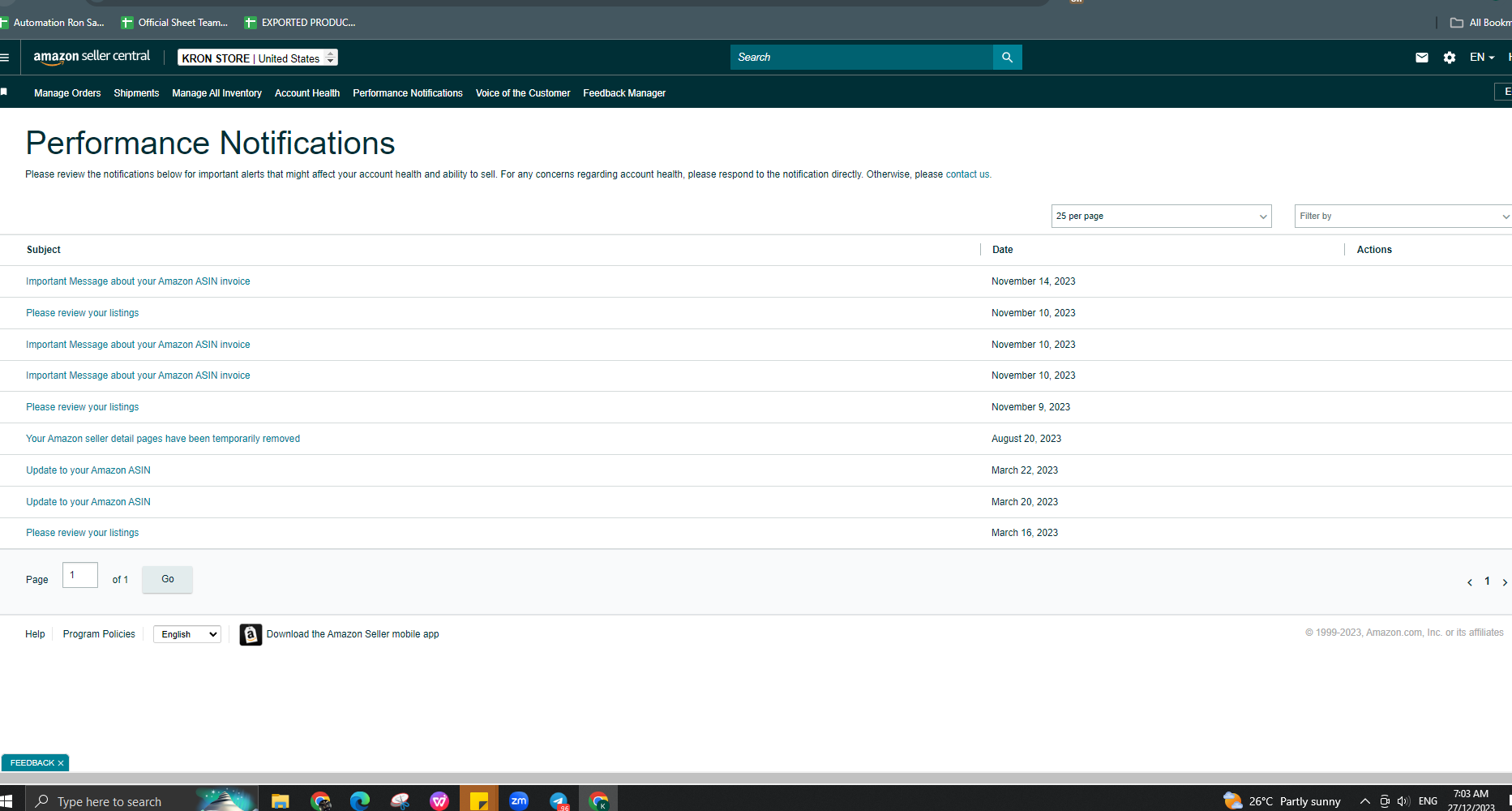
Task: Open November 9 Please review your listings
Action: point(82,407)
